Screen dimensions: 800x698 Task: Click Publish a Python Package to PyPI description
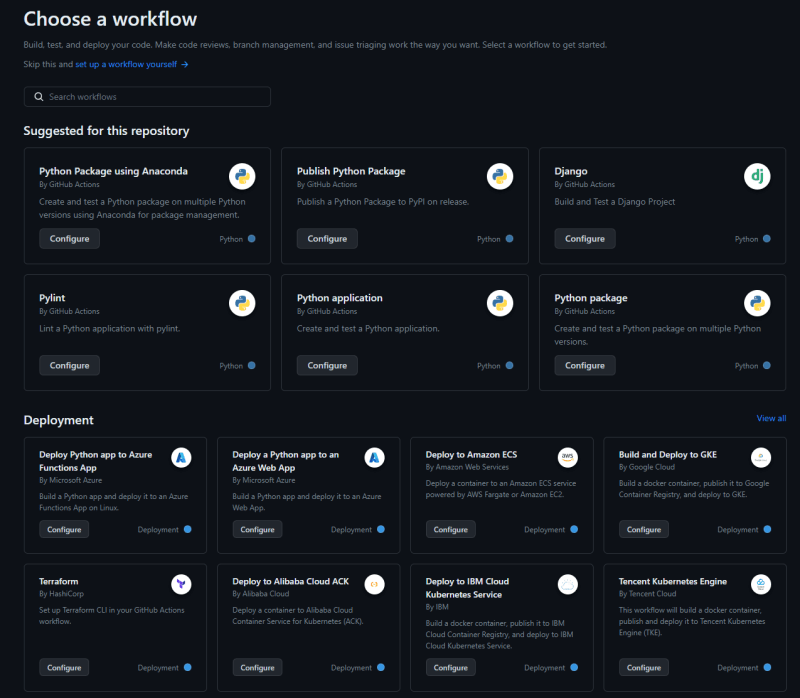click(x=383, y=202)
